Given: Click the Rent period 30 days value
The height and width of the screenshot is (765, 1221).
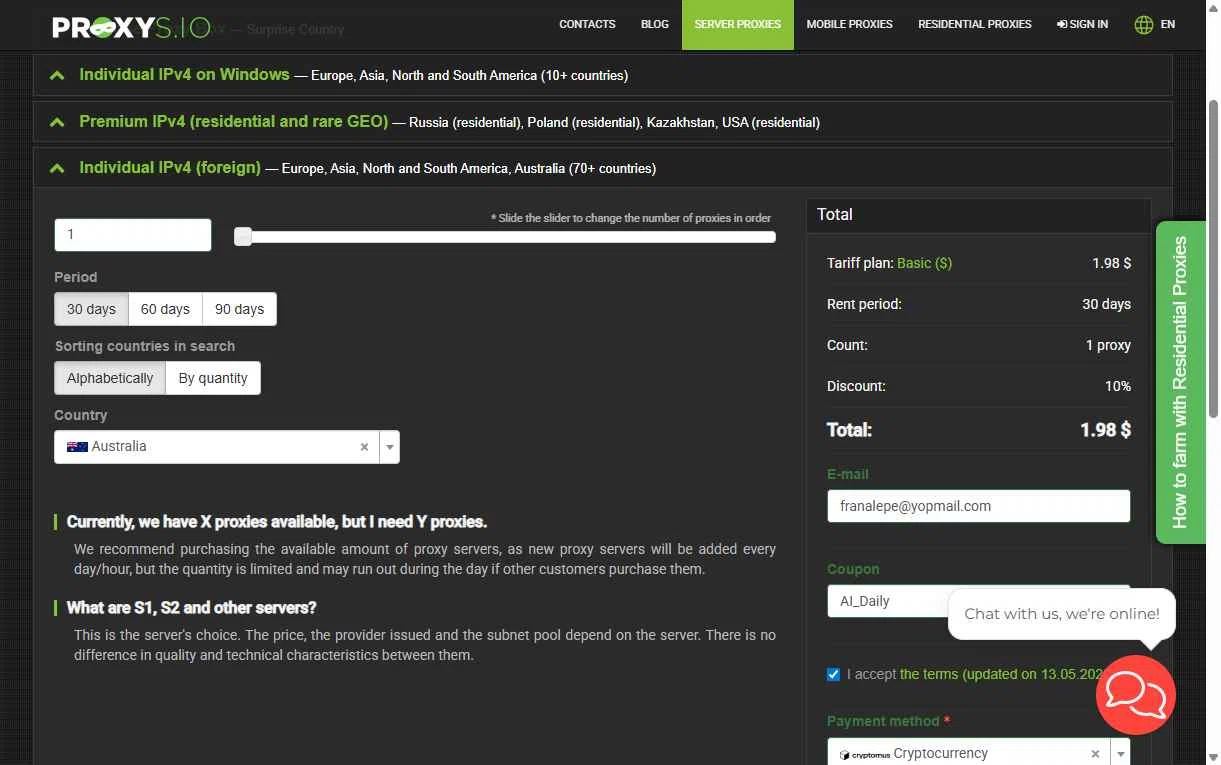Looking at the screenshot, I should tap(1106, 304).
